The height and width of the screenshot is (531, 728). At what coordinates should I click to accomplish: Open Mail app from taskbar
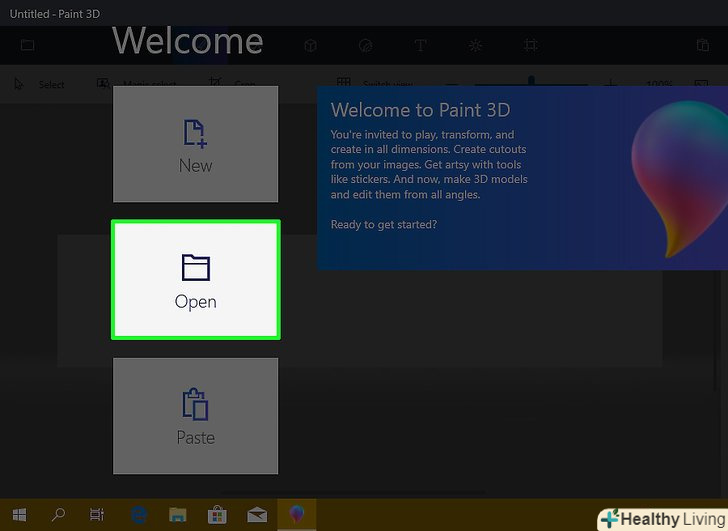coord(257,515)
